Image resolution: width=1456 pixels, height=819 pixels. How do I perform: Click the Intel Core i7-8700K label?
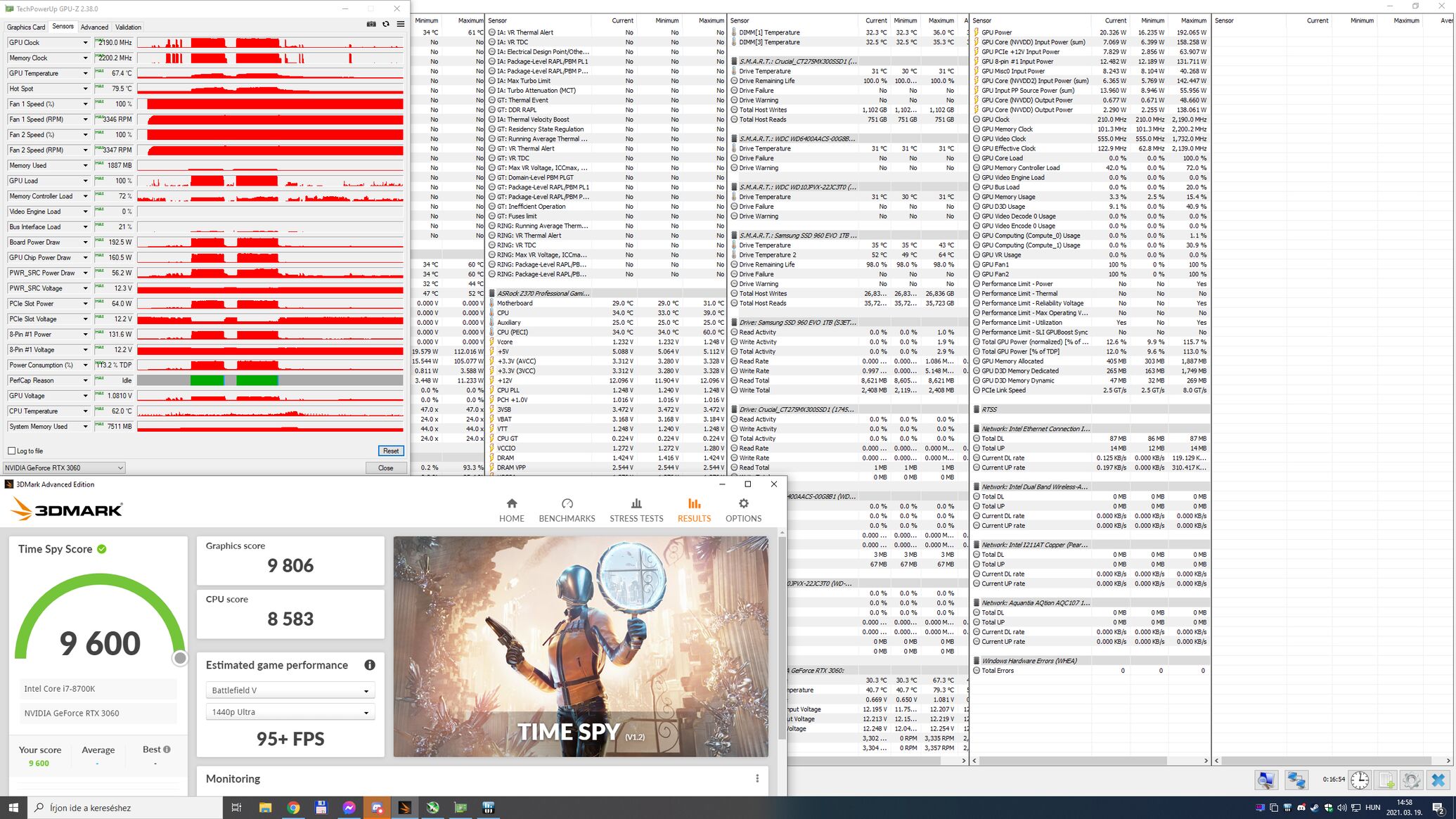coord(60,689)
